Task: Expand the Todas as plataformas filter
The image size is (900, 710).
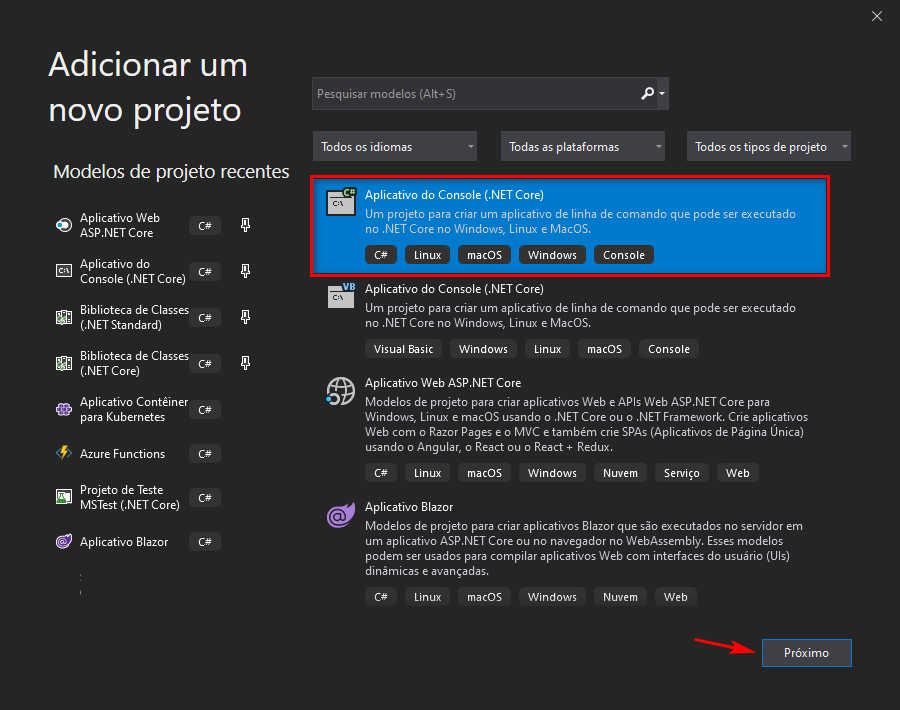Action: (583, 147)
